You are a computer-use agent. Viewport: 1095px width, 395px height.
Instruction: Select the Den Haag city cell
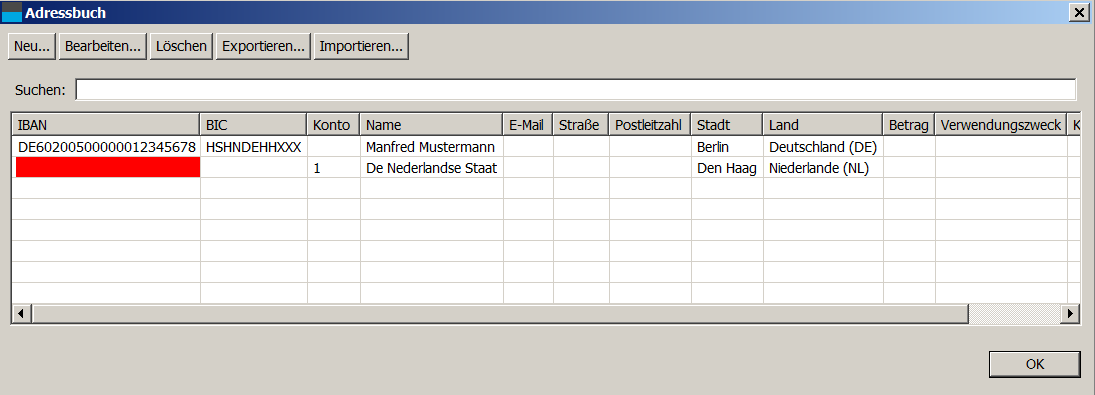coord(727,167)
